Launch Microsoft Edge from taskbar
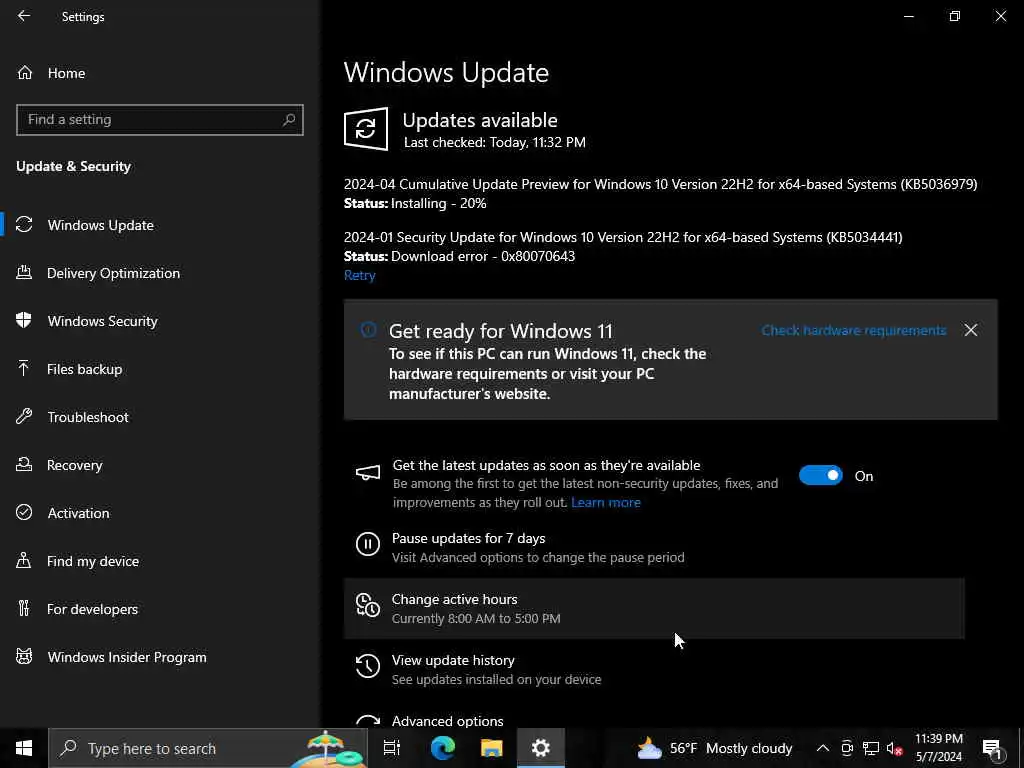This screenshot has height=768, width=1024. (443, 748)
